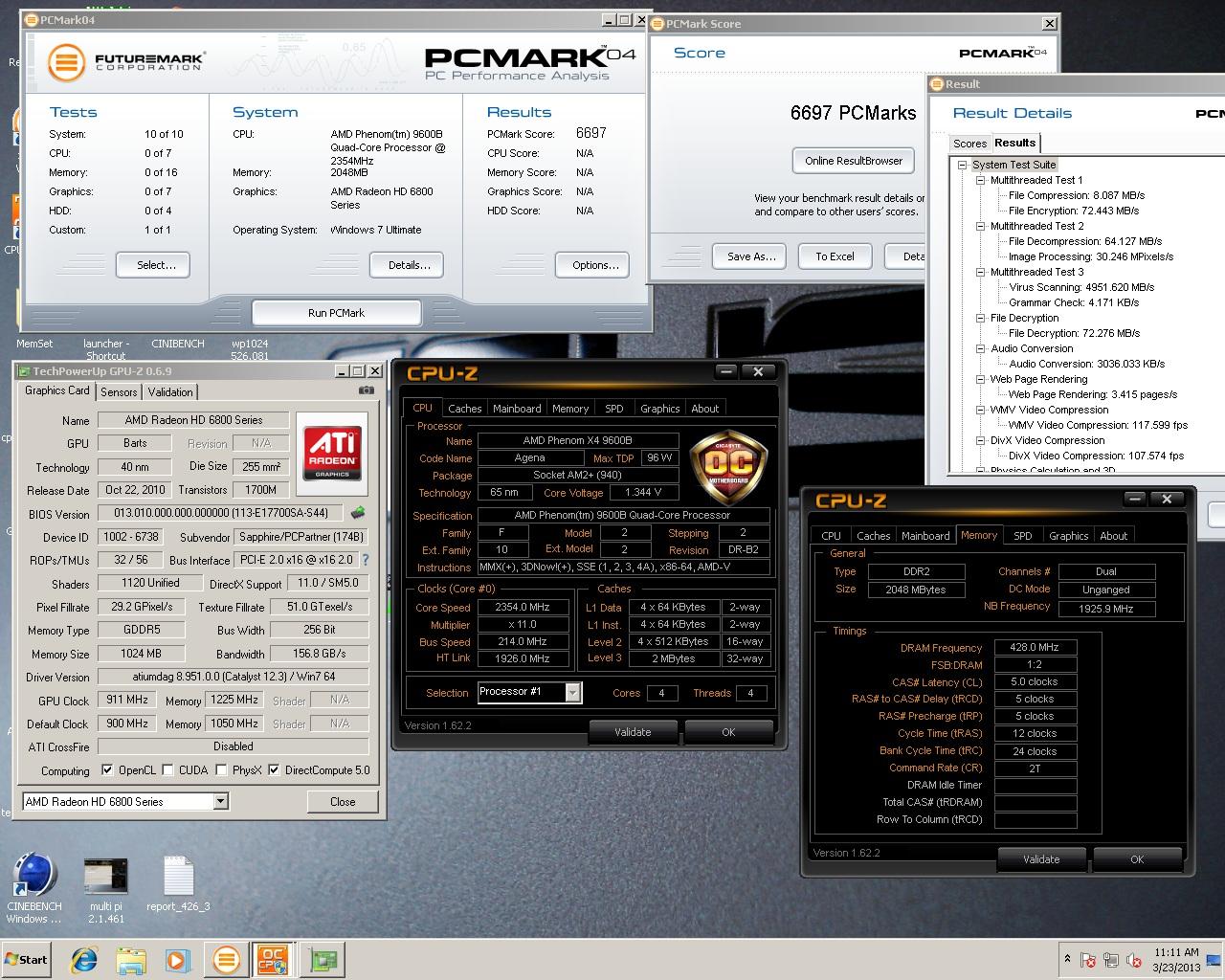Select the multi pi 2.1.461 desktop icon
This screenshot has width=1225, height=980.
(106, 888)
